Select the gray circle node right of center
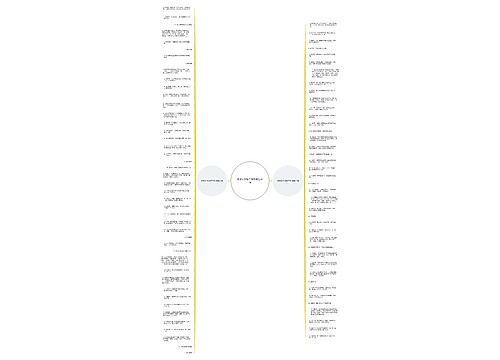Image resolution: width=500 pixels, height=360 pixels. (x=288, y=181)
